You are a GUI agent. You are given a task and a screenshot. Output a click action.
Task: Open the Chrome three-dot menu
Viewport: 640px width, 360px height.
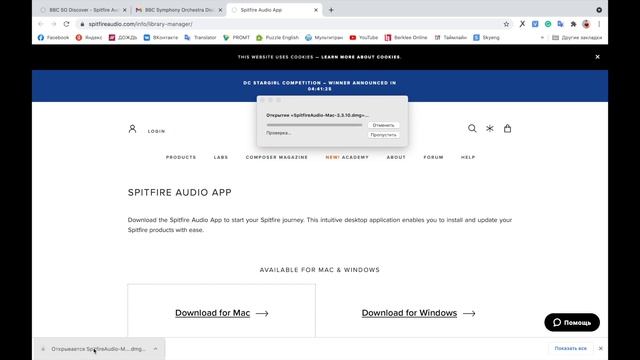599,24
